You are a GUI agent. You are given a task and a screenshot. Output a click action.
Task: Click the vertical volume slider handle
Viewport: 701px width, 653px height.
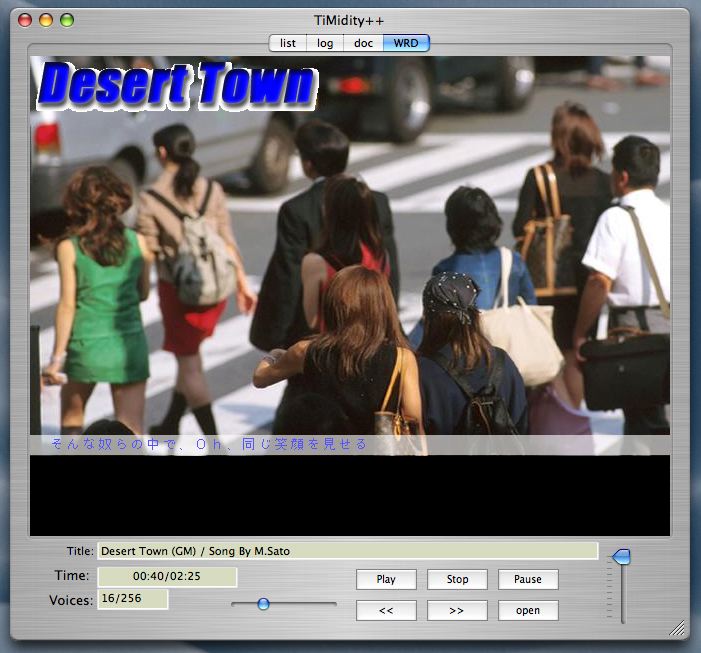[x=621, y=556]
